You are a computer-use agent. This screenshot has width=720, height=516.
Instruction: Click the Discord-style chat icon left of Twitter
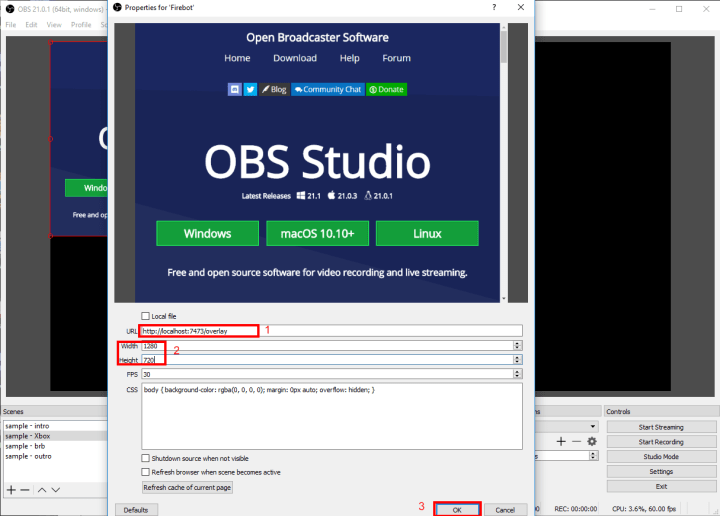pyautogui.click(x=235, y=90)
